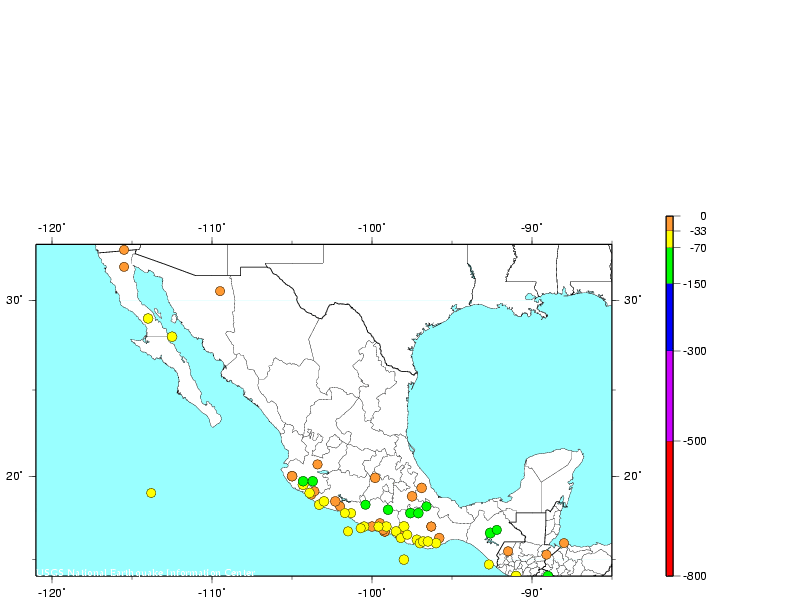Select the green band in the depth color scale
Viewport: 792px width, 612px height.
point(670,266)
